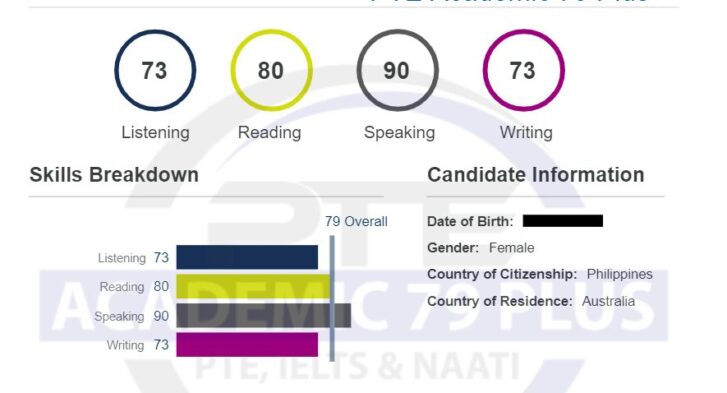Click the Reading 80 label in breakdown chart
The image size is (727, 393).
[x=134, y=287]
